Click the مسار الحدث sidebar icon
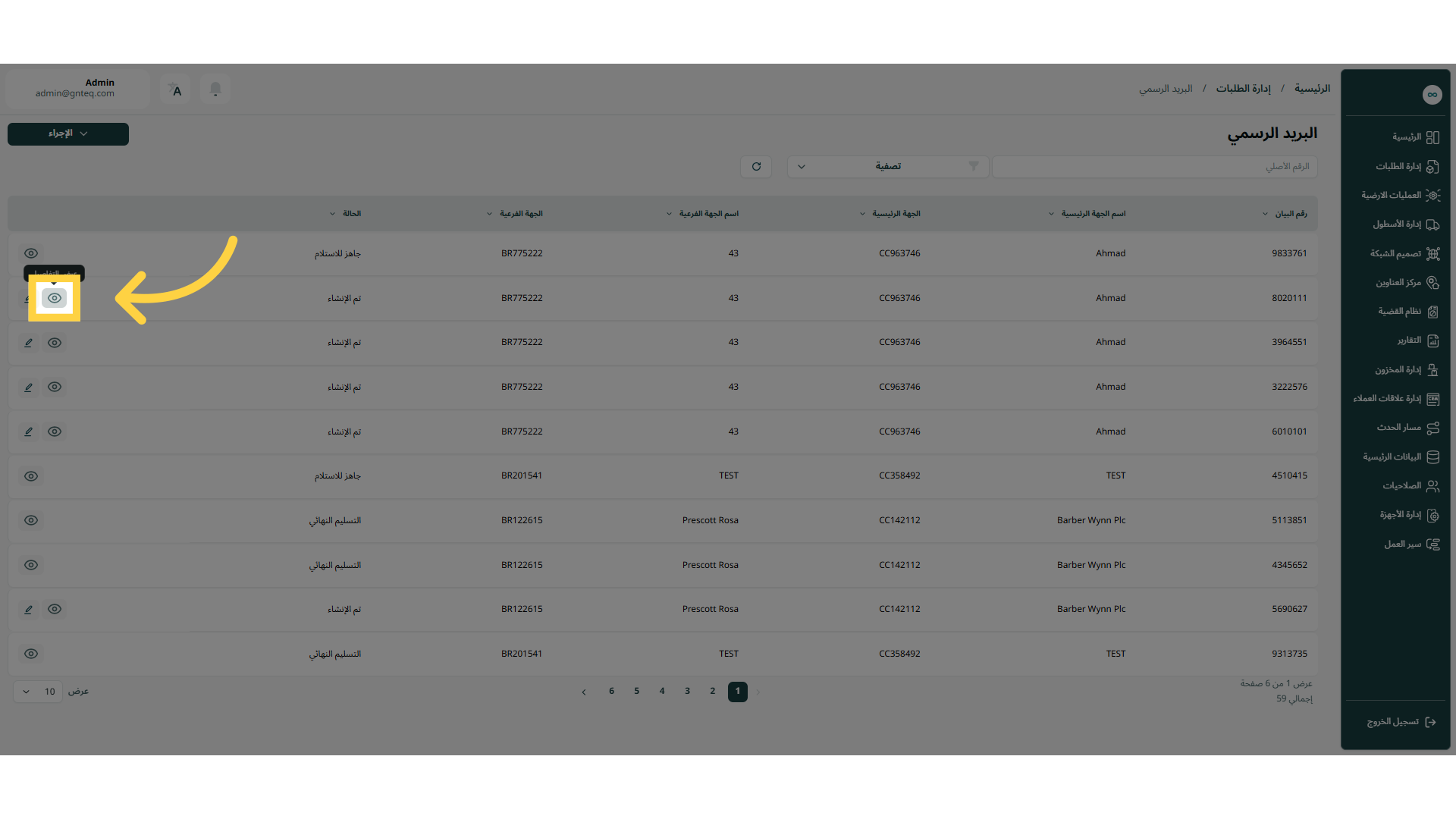This screenshot has width=1456, height=819. click(1432, 428)
